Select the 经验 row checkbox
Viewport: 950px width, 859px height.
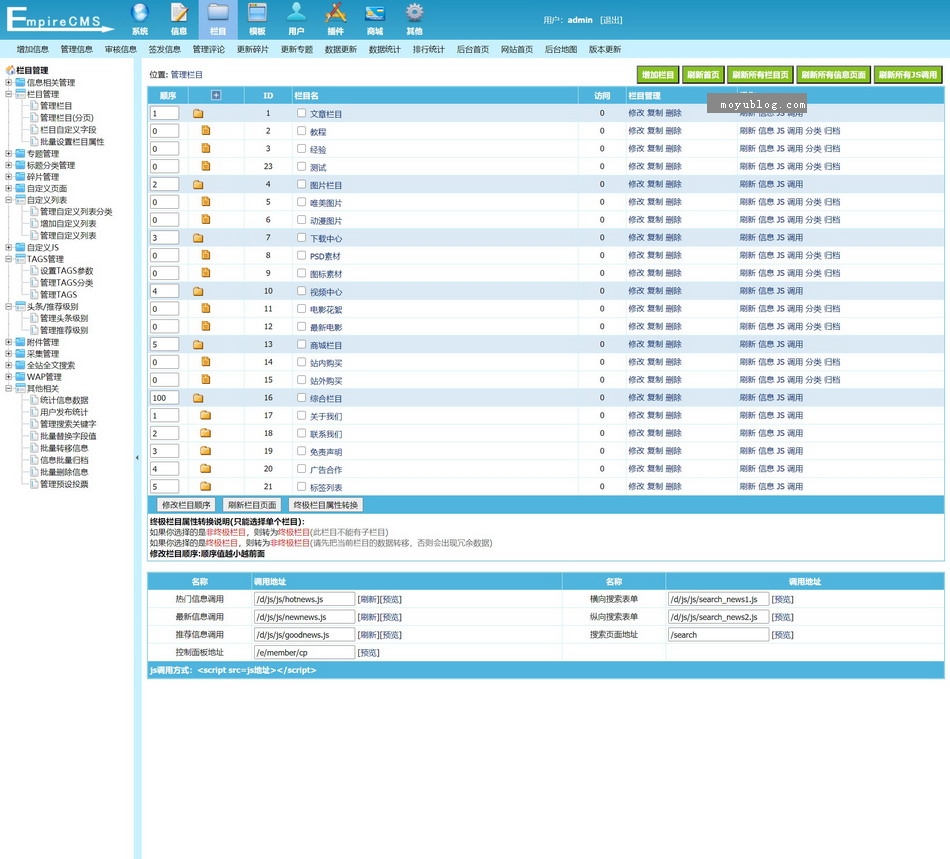302,148
